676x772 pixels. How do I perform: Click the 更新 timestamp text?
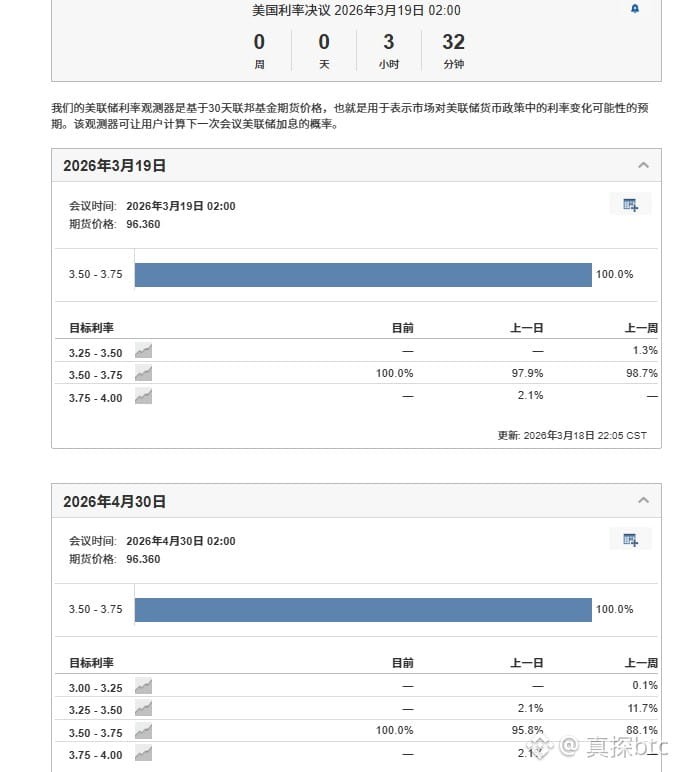[572, 436]
